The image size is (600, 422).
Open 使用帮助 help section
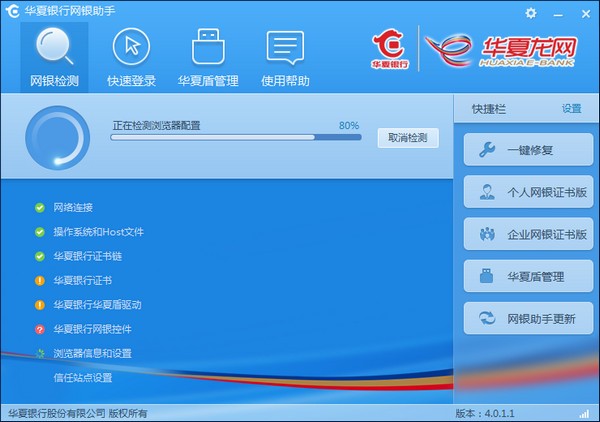pos(285,57)
